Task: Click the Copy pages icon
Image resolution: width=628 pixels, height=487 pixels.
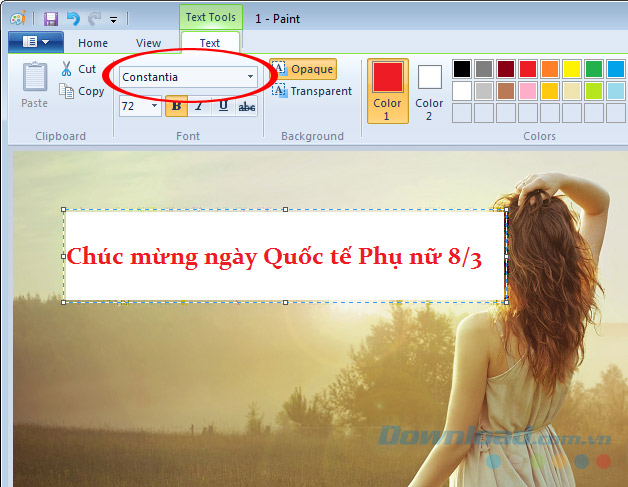Action: pos(66,91)
